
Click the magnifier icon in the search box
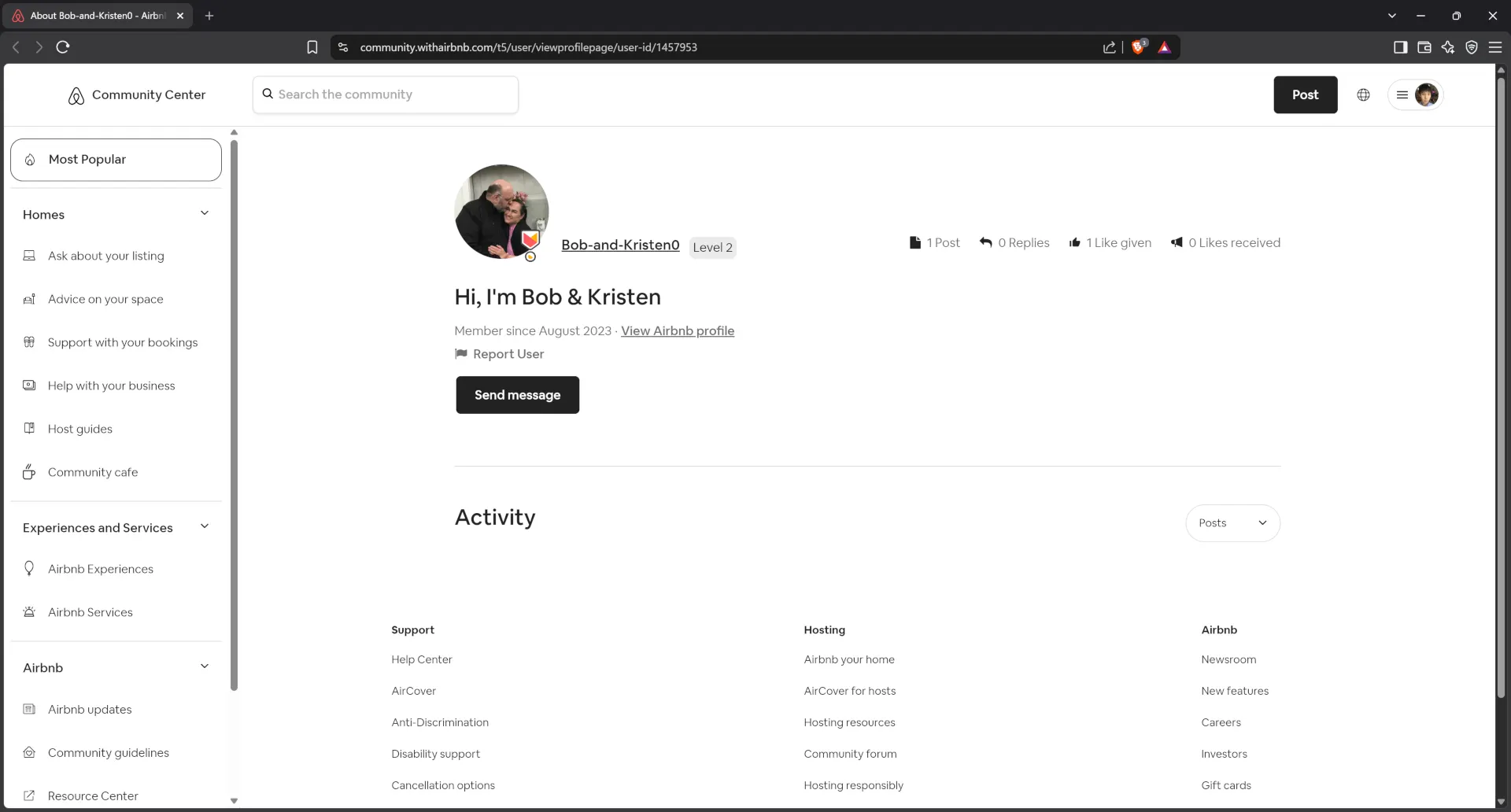click(x=268, y=94)
